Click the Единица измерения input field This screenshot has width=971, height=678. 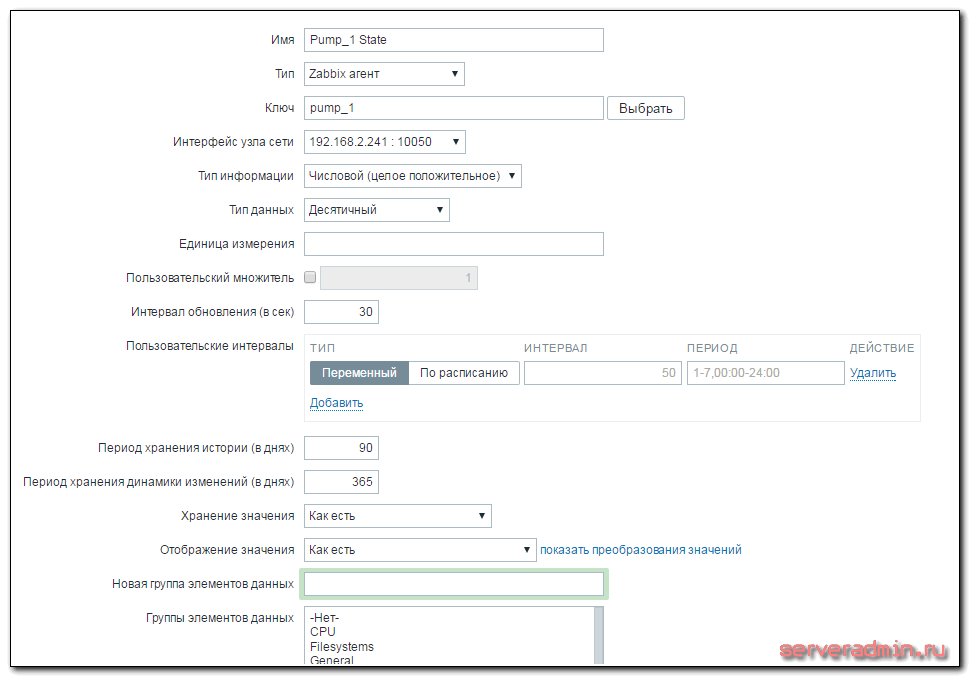click(x=453, y=244)
